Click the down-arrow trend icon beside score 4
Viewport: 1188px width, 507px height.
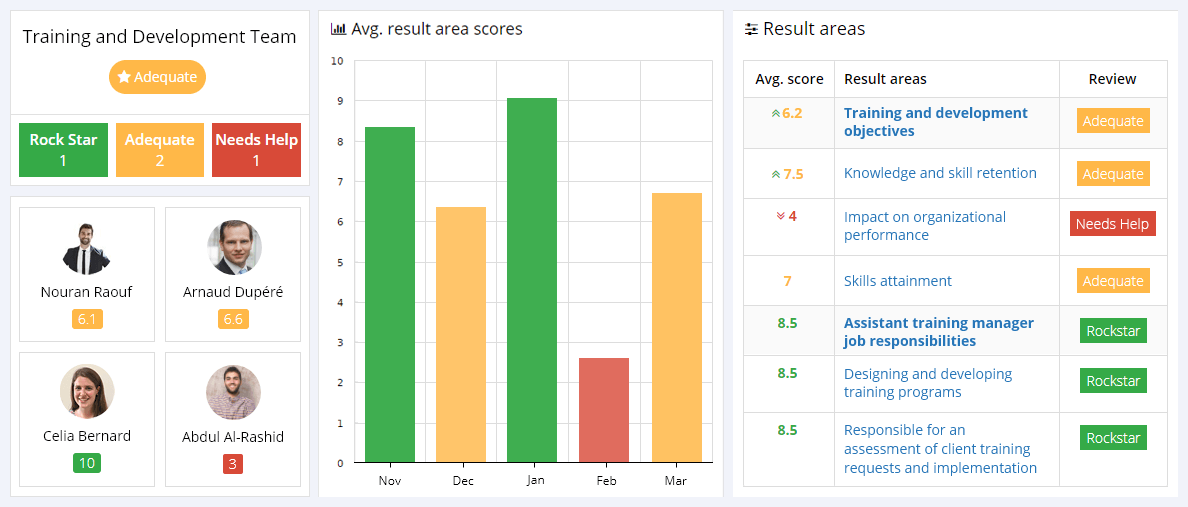click(780, 216)
